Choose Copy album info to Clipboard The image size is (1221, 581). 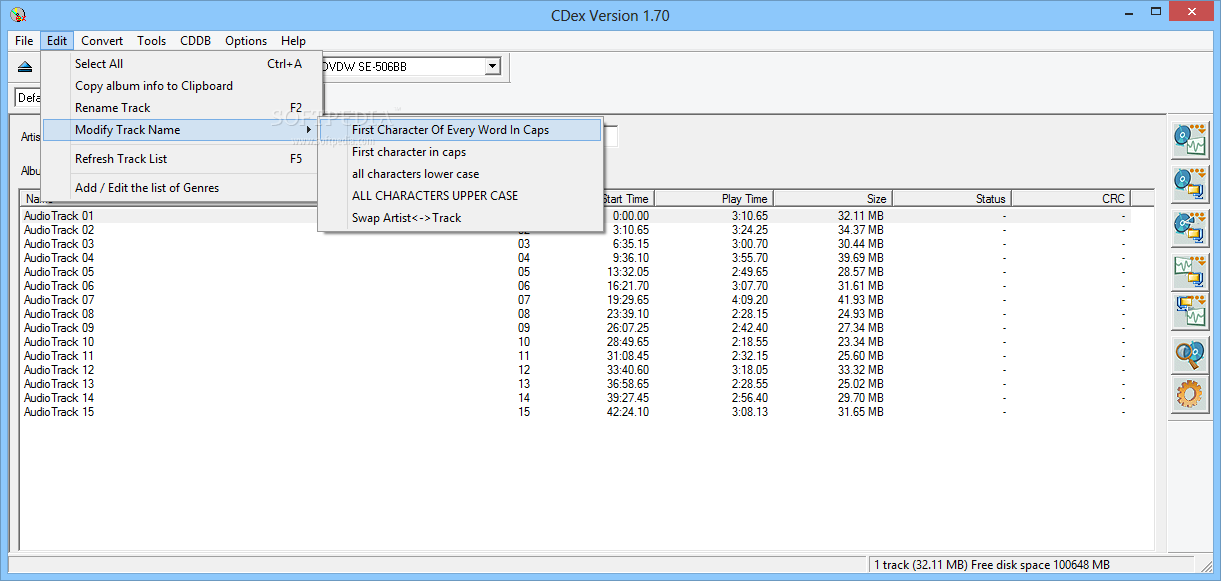(182, 86)
